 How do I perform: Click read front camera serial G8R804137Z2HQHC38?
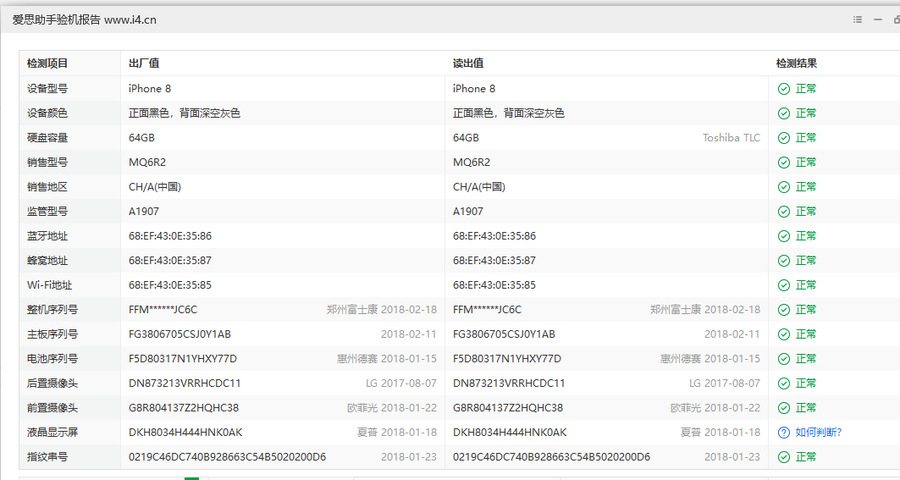pyautogui.click(x=508, y=408)
